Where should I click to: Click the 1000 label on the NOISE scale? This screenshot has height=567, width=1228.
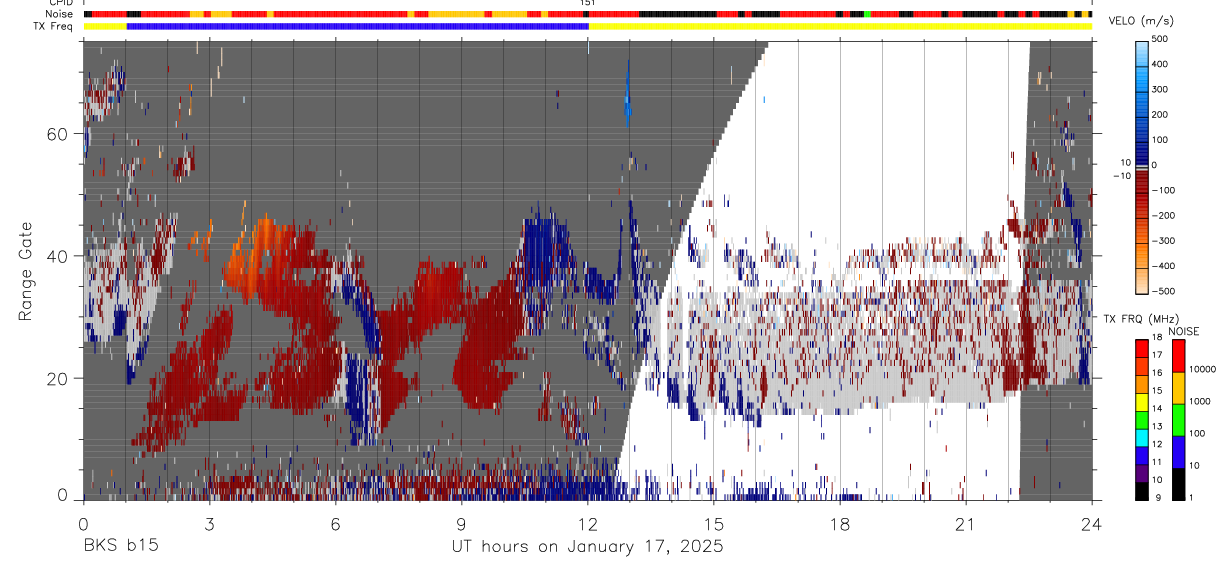click(1200, 401)
